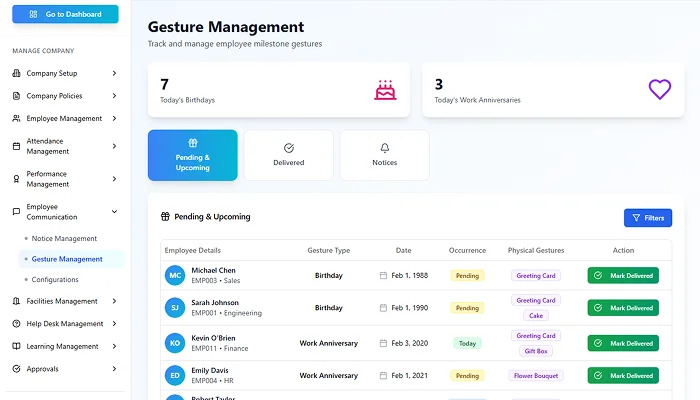Mark Emily Davis's gesture as delivered
Image resolution: width=700 pixels, height=400 pixels.
[x=623, y=376]
